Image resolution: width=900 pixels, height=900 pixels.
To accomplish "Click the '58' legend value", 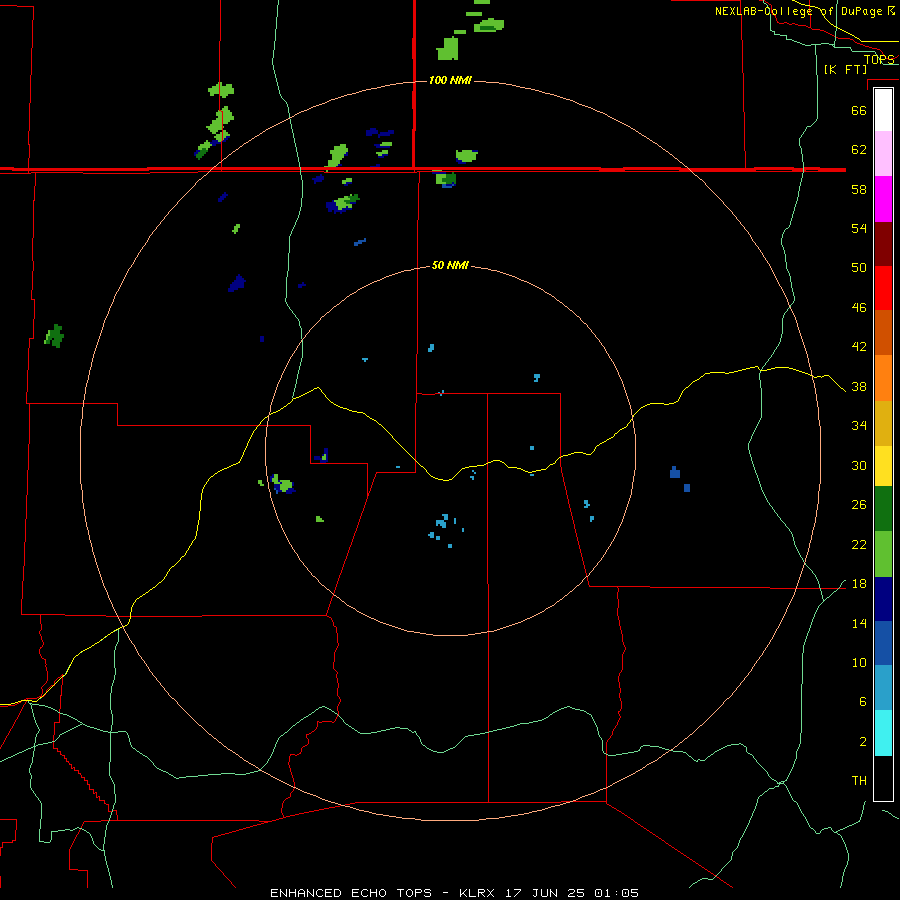I will coord(859,189).
